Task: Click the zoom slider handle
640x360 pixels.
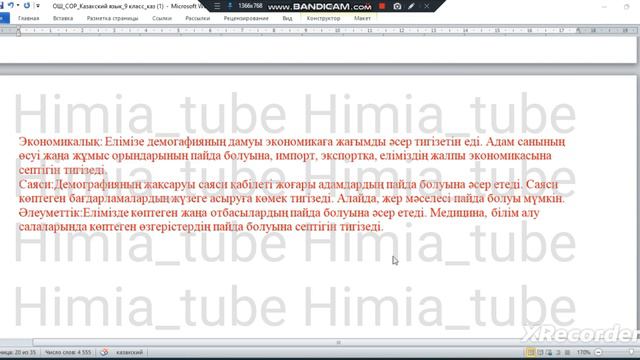Action: point(632,352)
